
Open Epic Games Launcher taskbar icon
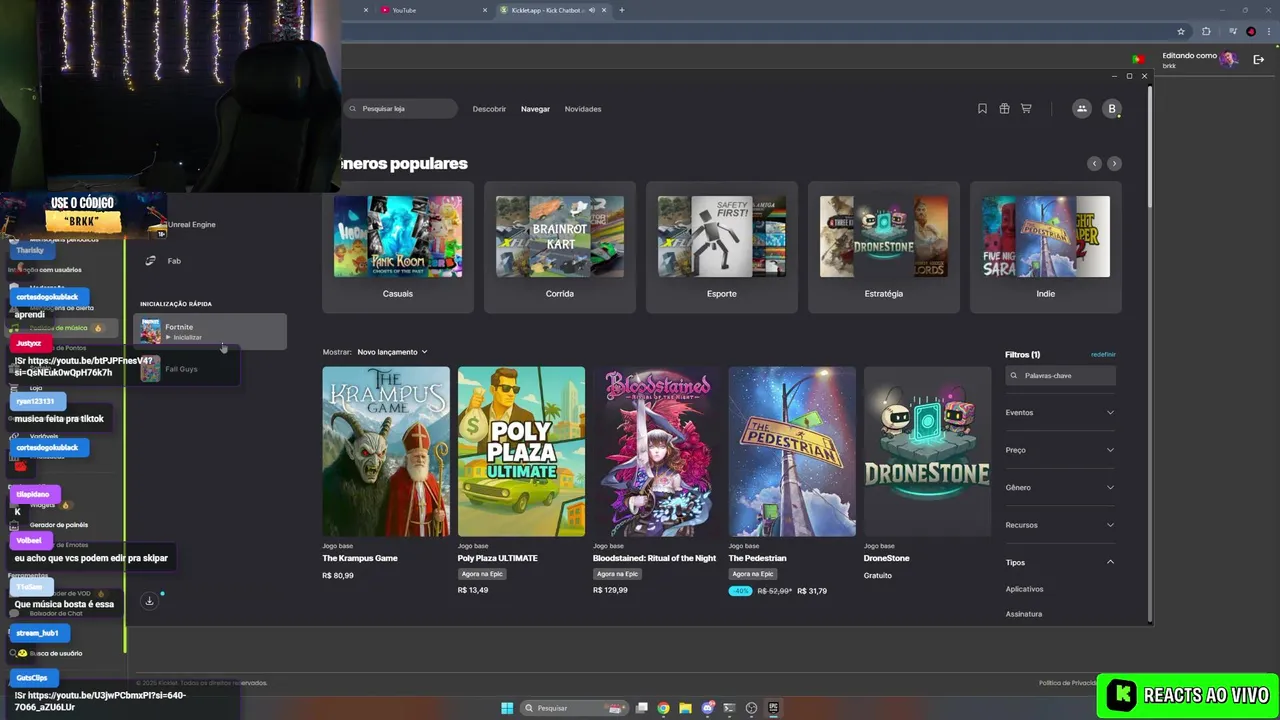pos(774,708)
